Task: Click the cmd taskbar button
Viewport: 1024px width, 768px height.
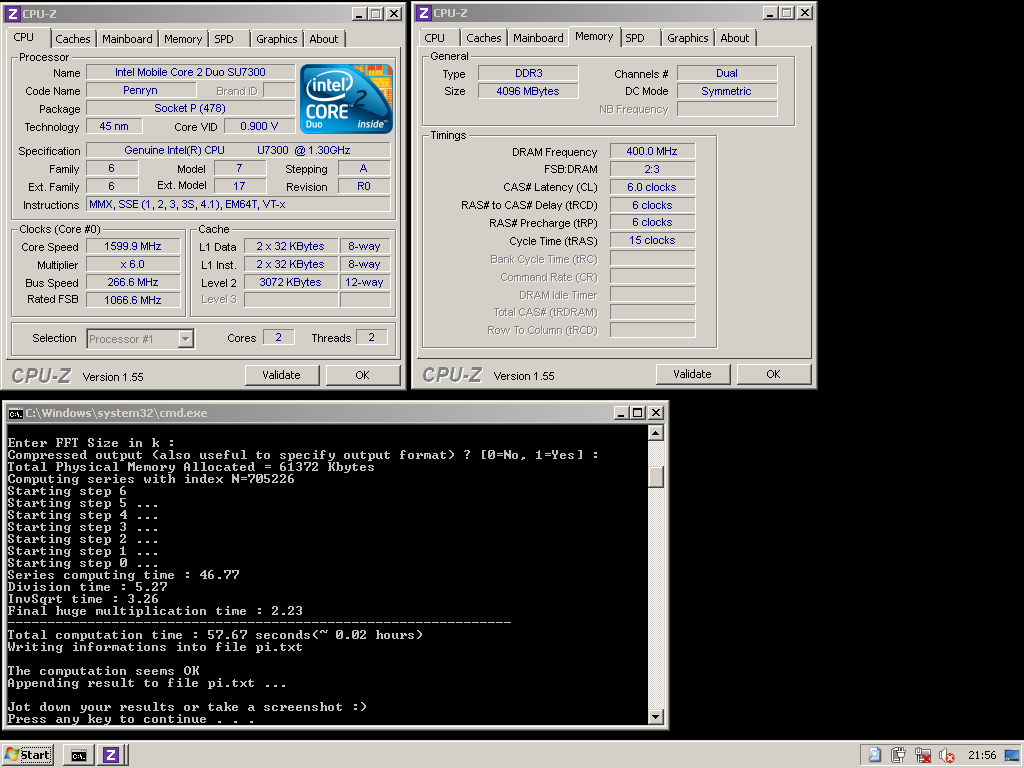Action: [79, 756]
